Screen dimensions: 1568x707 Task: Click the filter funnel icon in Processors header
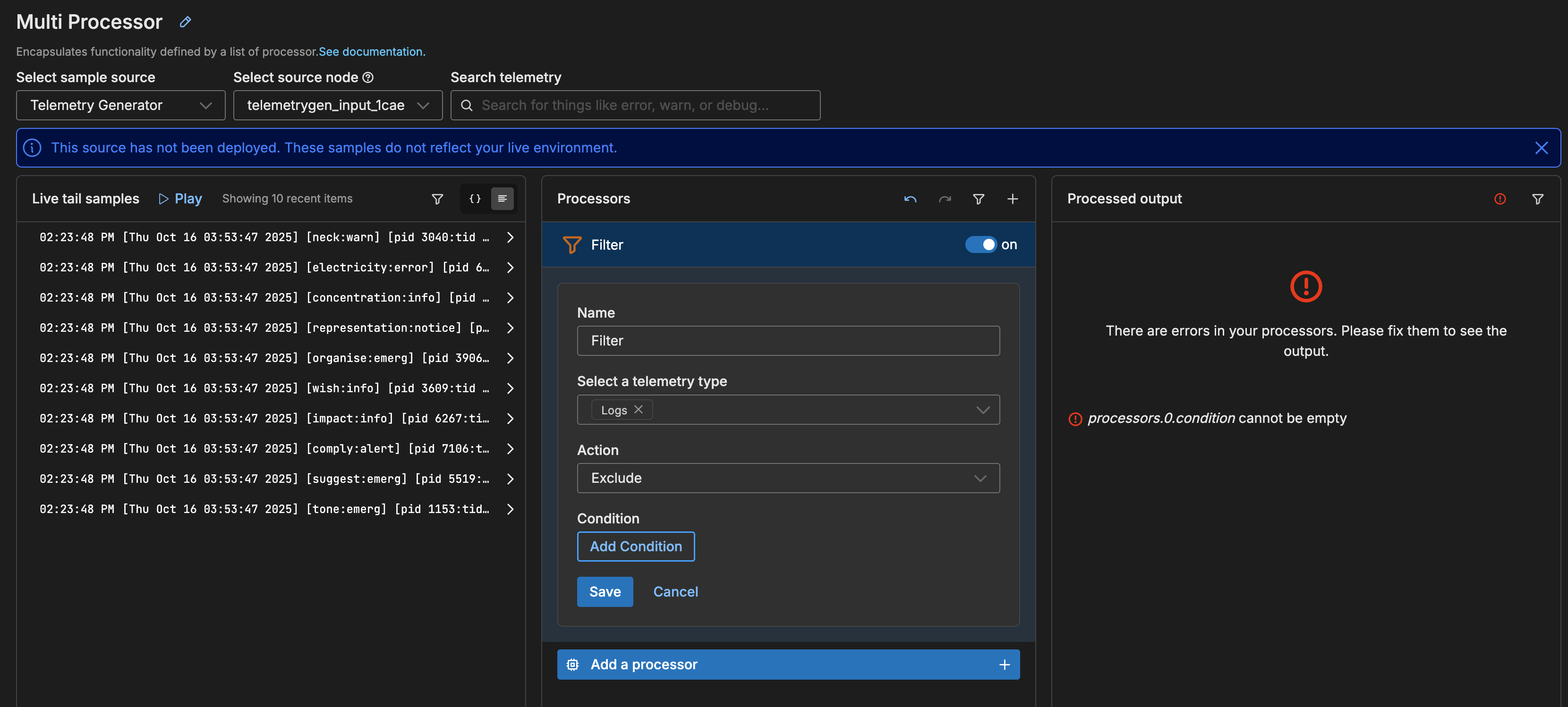(978, 199)
